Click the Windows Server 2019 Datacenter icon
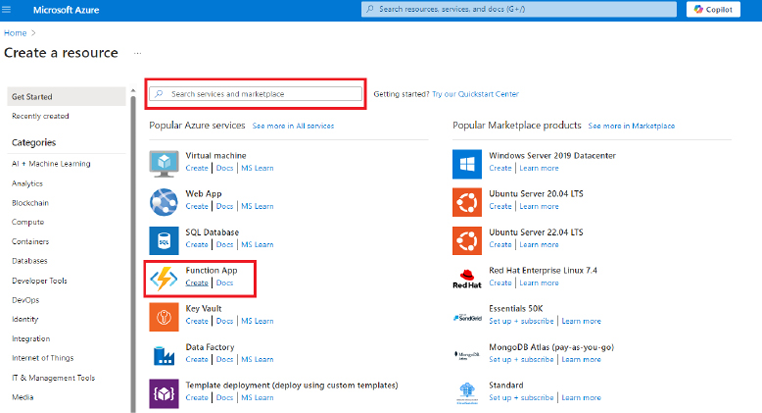This screenshot has width=762, height=413. (466, 163)
